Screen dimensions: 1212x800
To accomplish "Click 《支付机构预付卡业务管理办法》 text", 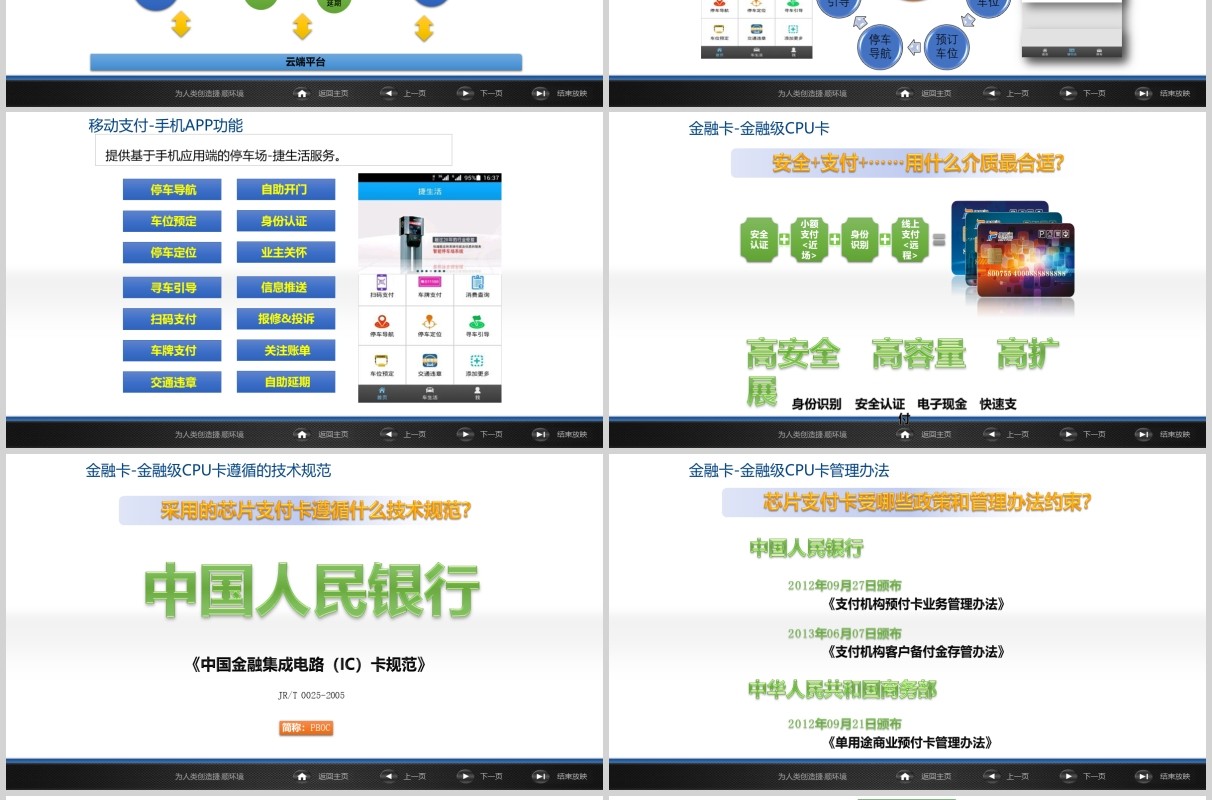I will pyautogui.click(x=915, y=604).
